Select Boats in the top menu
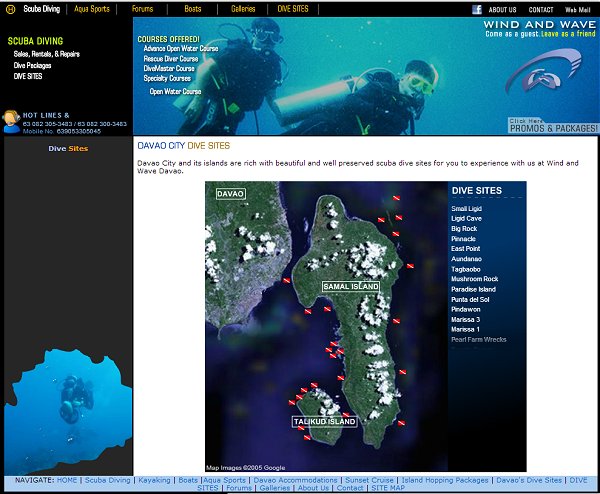 click(193, 9)
